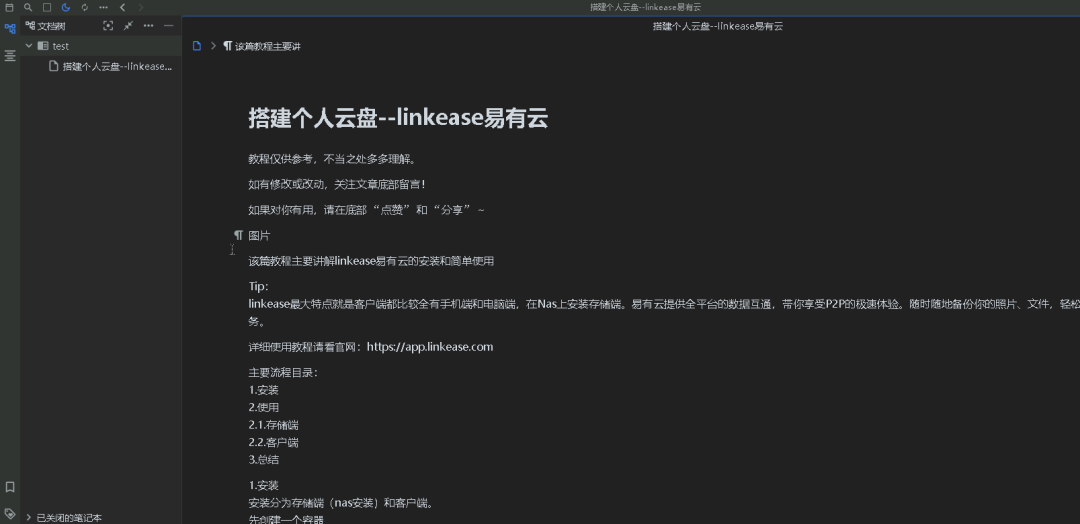1080x524 pixels.
Task: Click the Tip: line
Action: click(x=258, y=286)
